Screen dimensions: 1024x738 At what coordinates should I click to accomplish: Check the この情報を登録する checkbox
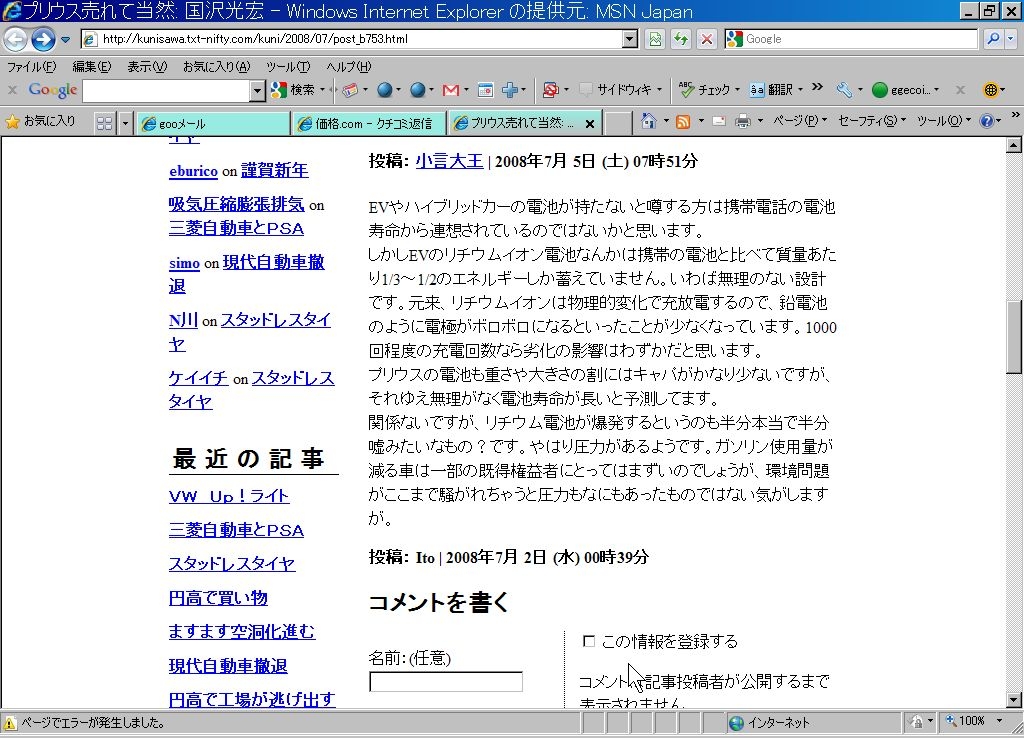[x=588, y=641]
